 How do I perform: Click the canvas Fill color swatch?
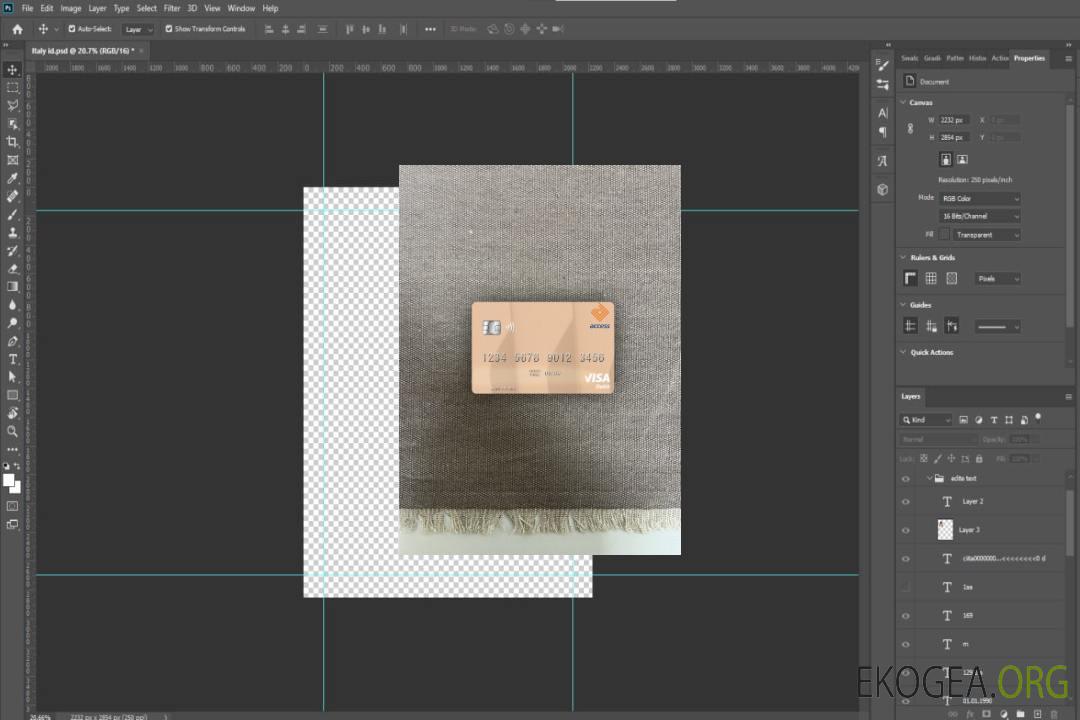945,235
